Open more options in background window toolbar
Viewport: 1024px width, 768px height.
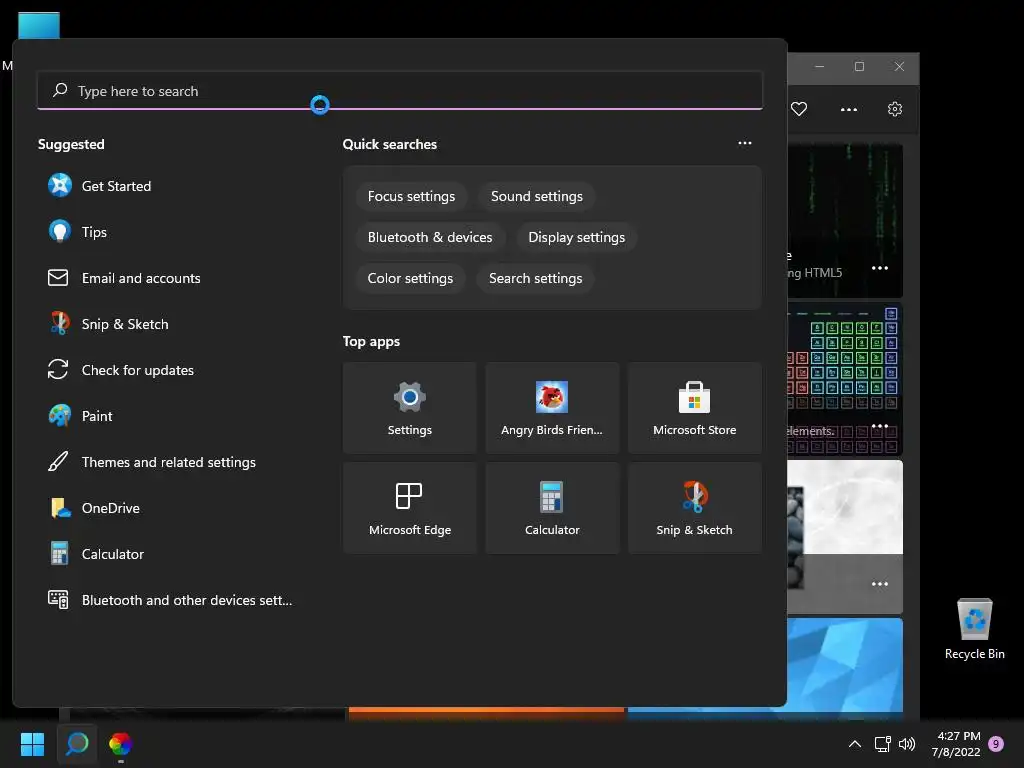point(848,110)
